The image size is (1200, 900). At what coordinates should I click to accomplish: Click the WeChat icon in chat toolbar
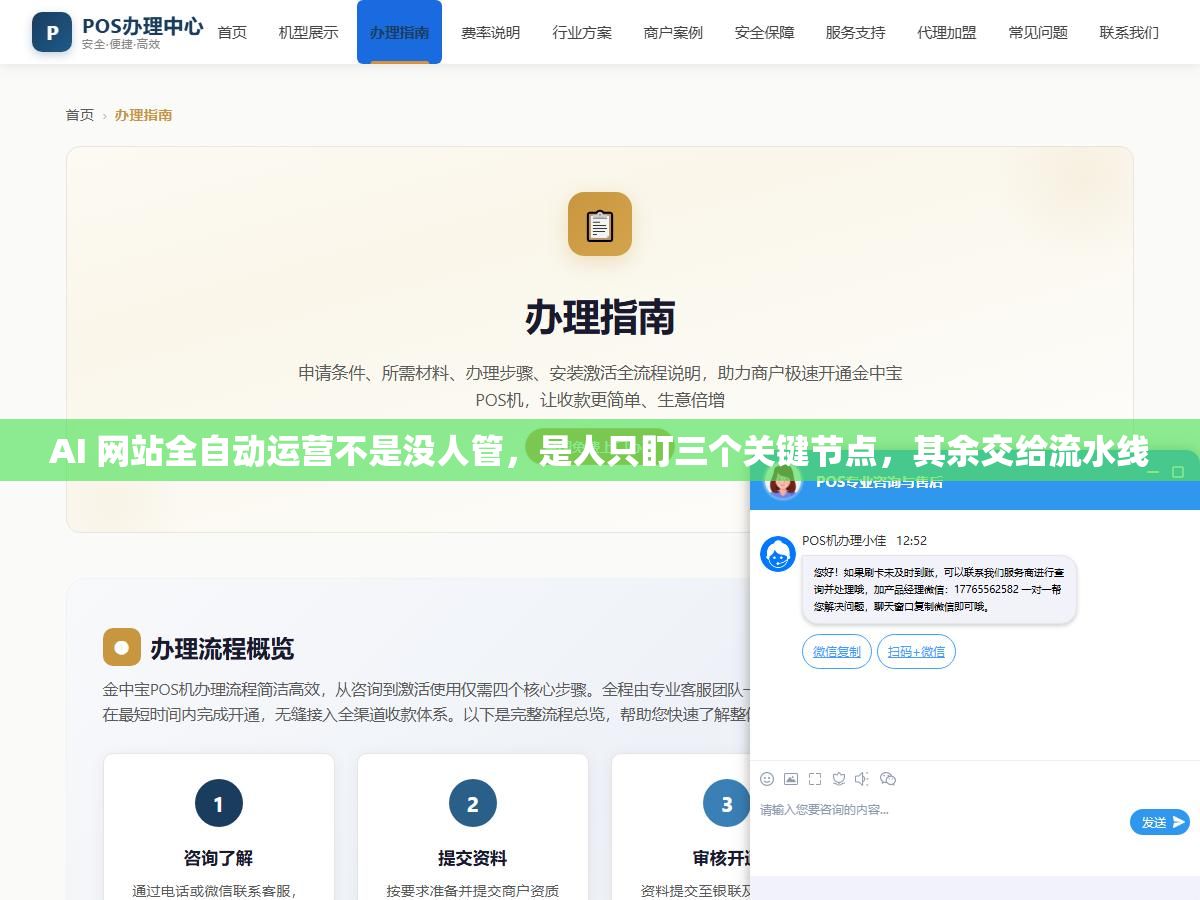click(x=888, y=778)
